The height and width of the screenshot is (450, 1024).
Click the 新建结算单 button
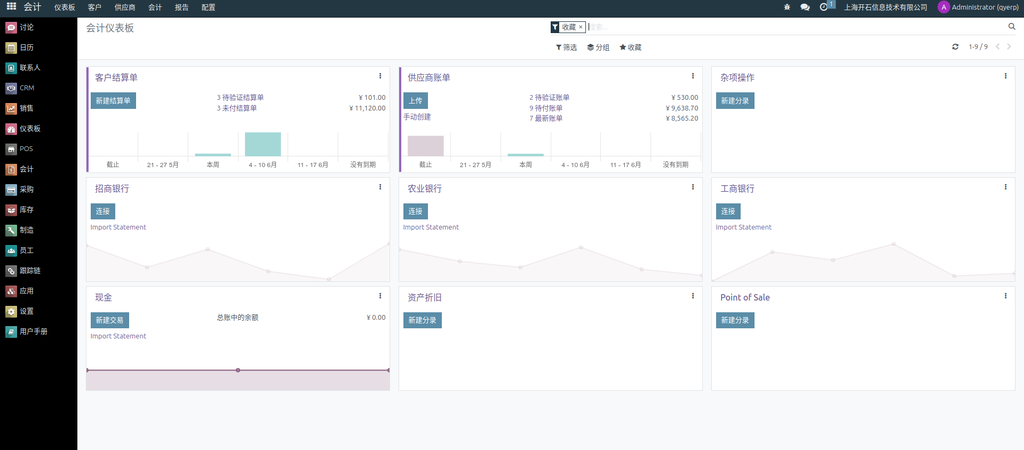(113, 100)
